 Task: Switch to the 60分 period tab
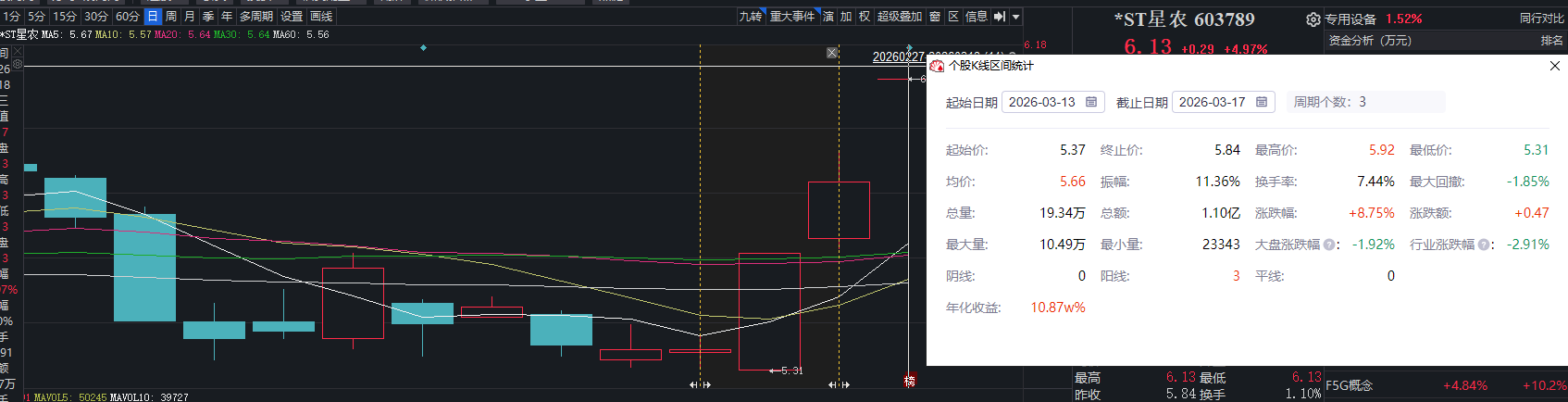127,17
